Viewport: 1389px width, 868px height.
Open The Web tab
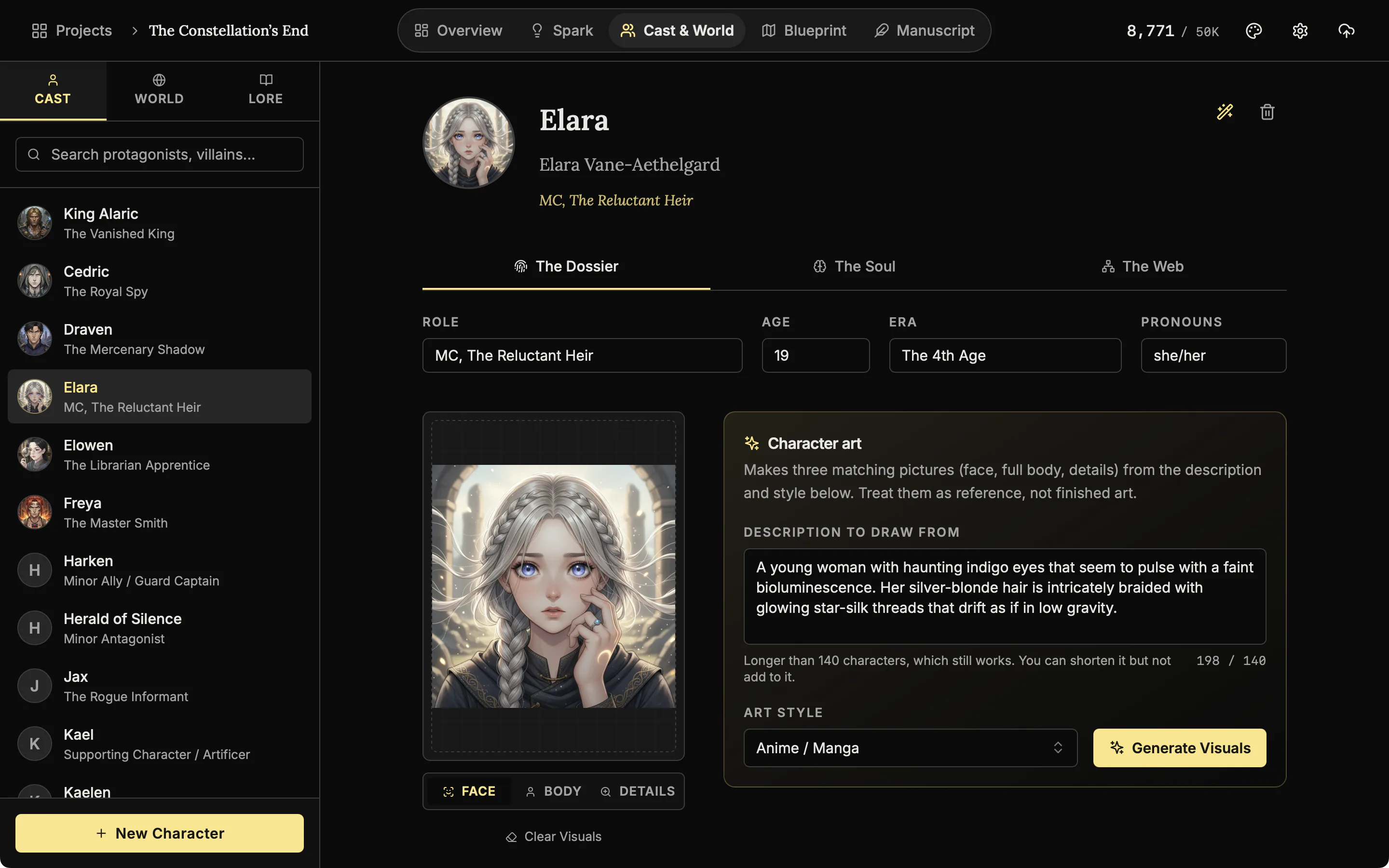tap(1142, 266)
